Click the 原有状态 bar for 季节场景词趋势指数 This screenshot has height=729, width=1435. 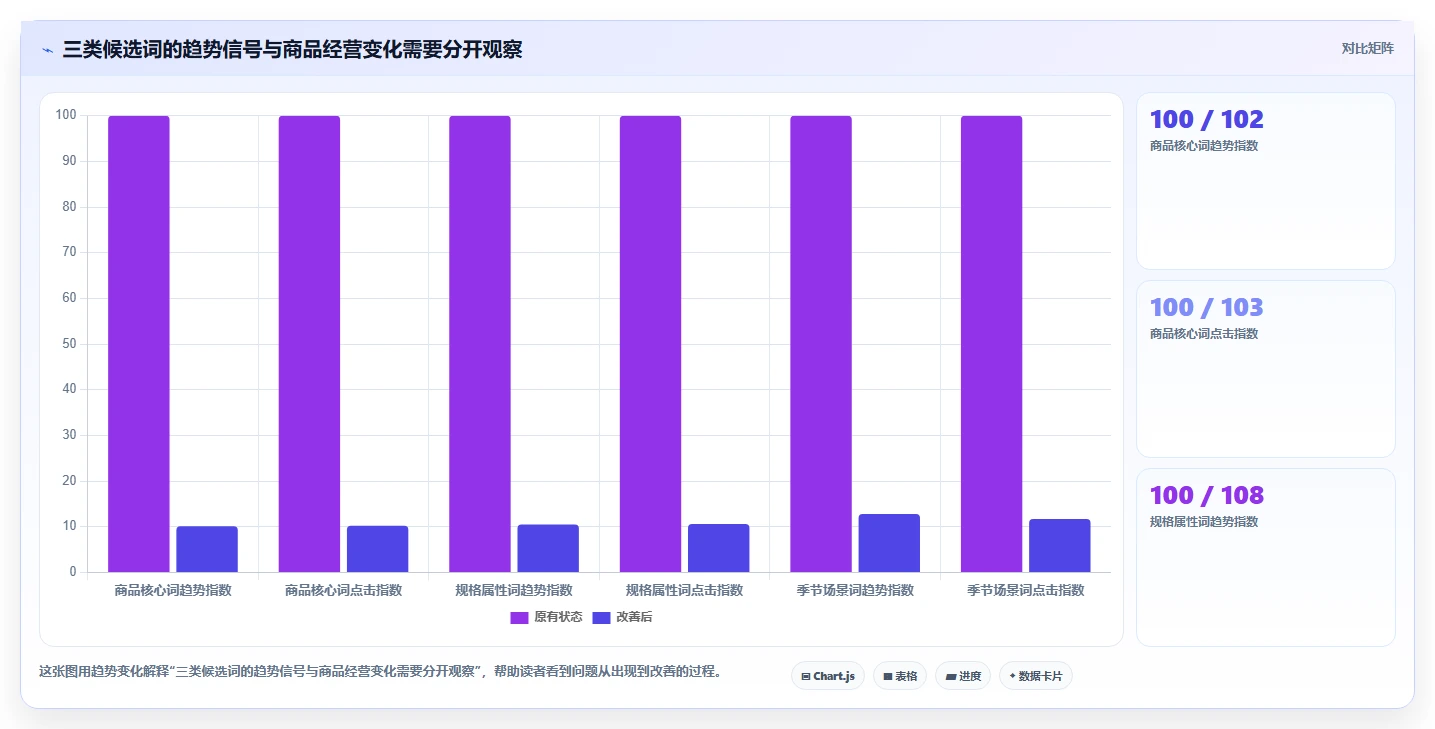[821, 344]
